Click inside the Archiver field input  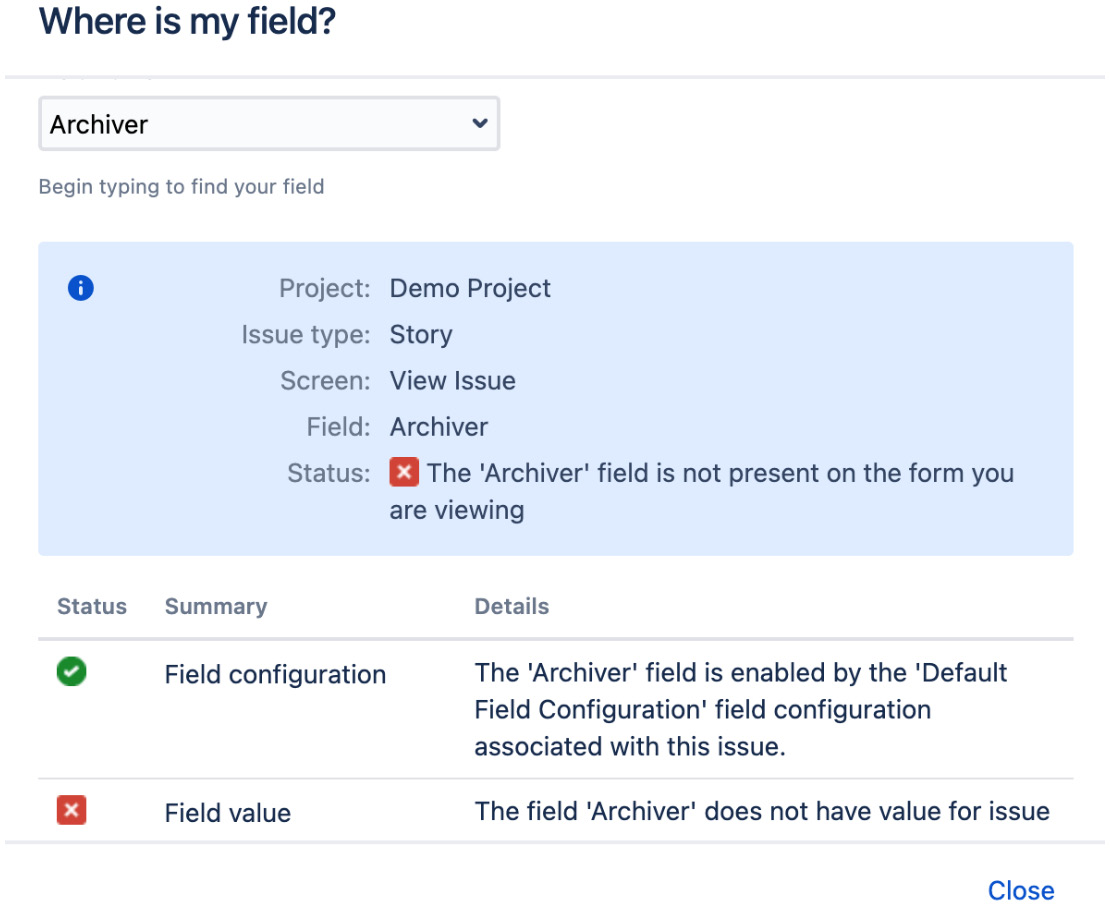[200, 123]
